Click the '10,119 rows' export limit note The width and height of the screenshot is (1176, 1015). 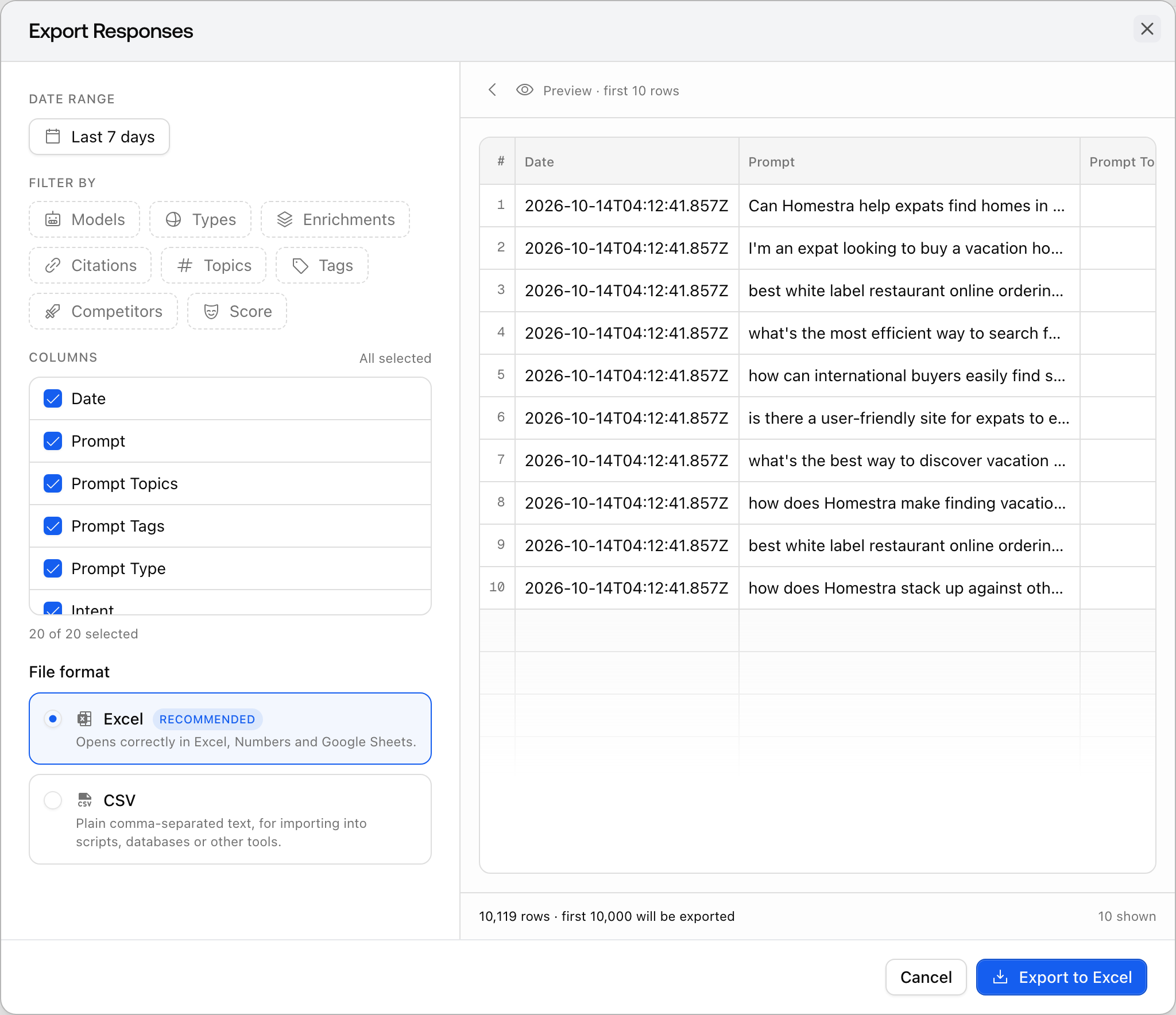pos(607,916)
